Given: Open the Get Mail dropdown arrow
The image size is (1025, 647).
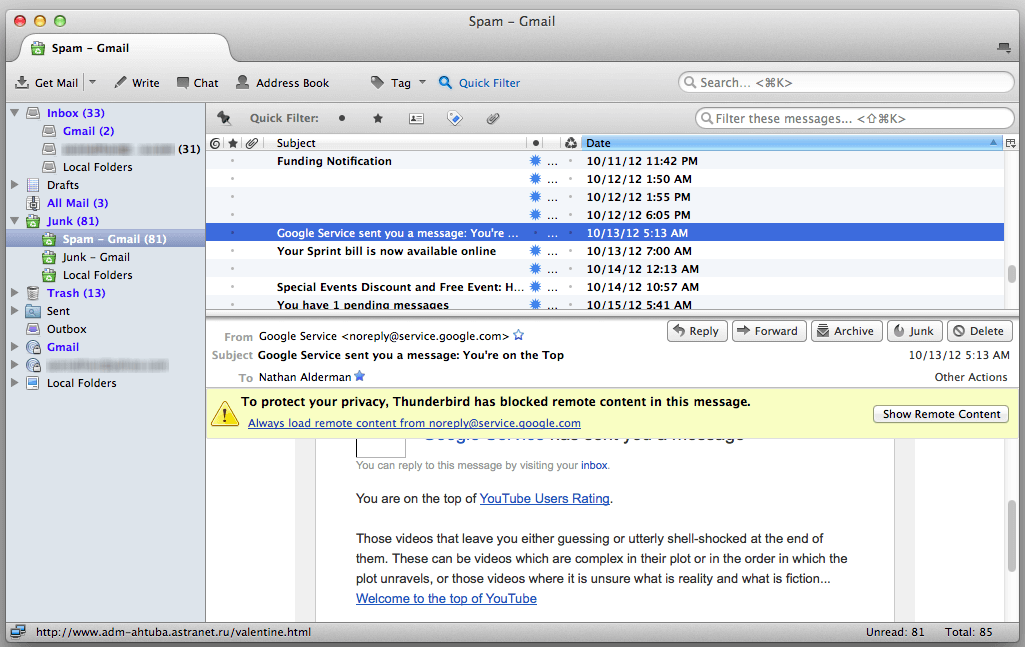Looking at the screenshot, I should point(92,83).
